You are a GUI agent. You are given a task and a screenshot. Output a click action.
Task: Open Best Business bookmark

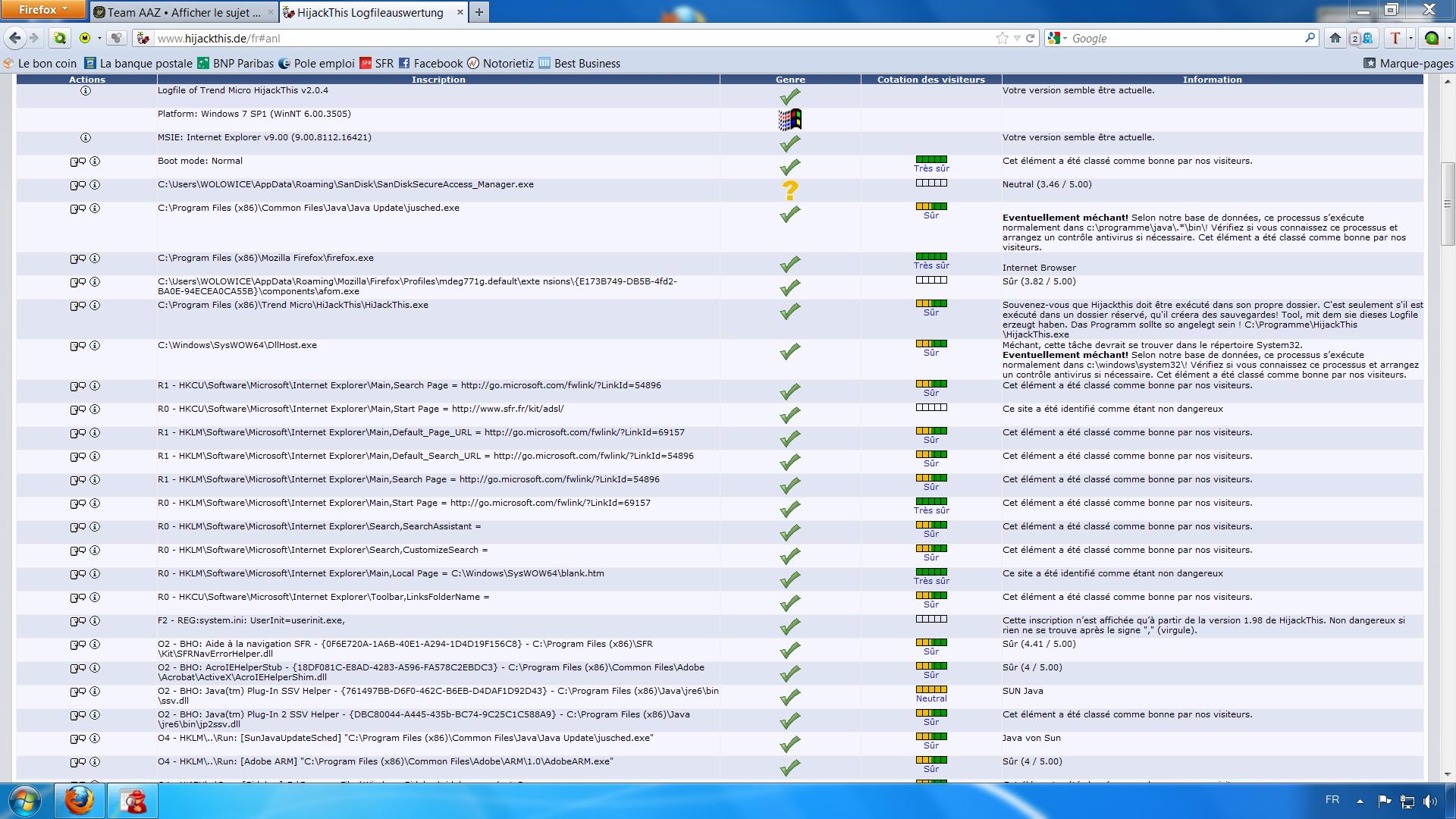579,64
